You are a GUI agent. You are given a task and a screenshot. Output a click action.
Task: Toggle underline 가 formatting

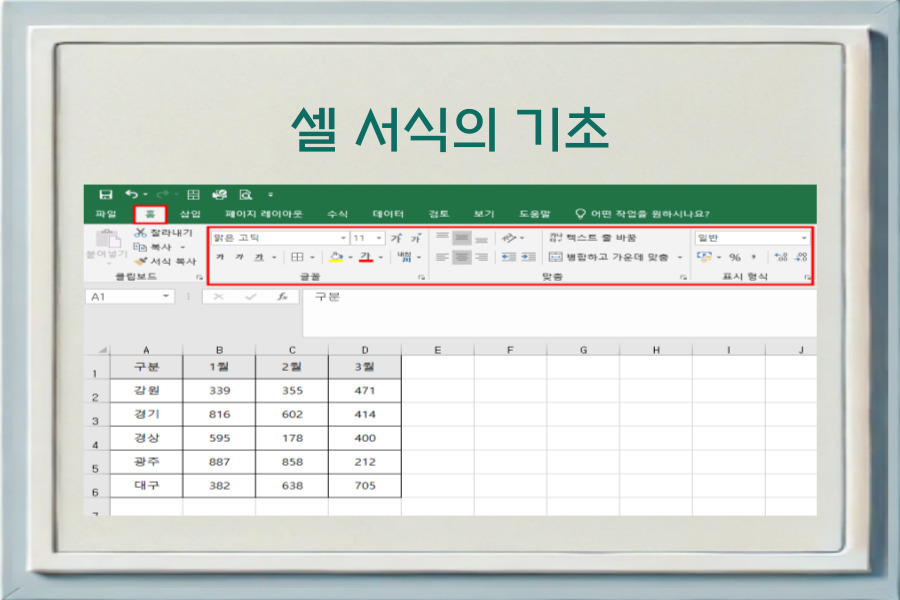pos(259,257)
